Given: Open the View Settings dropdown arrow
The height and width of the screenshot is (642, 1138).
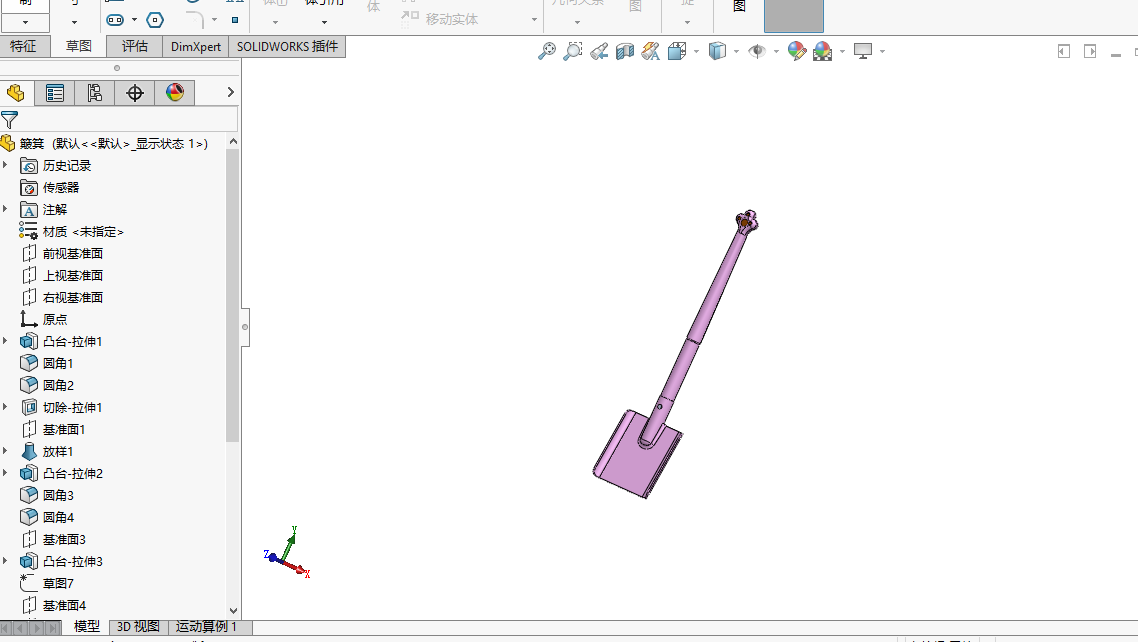Looking at the screenshot, I should point(882,52).
